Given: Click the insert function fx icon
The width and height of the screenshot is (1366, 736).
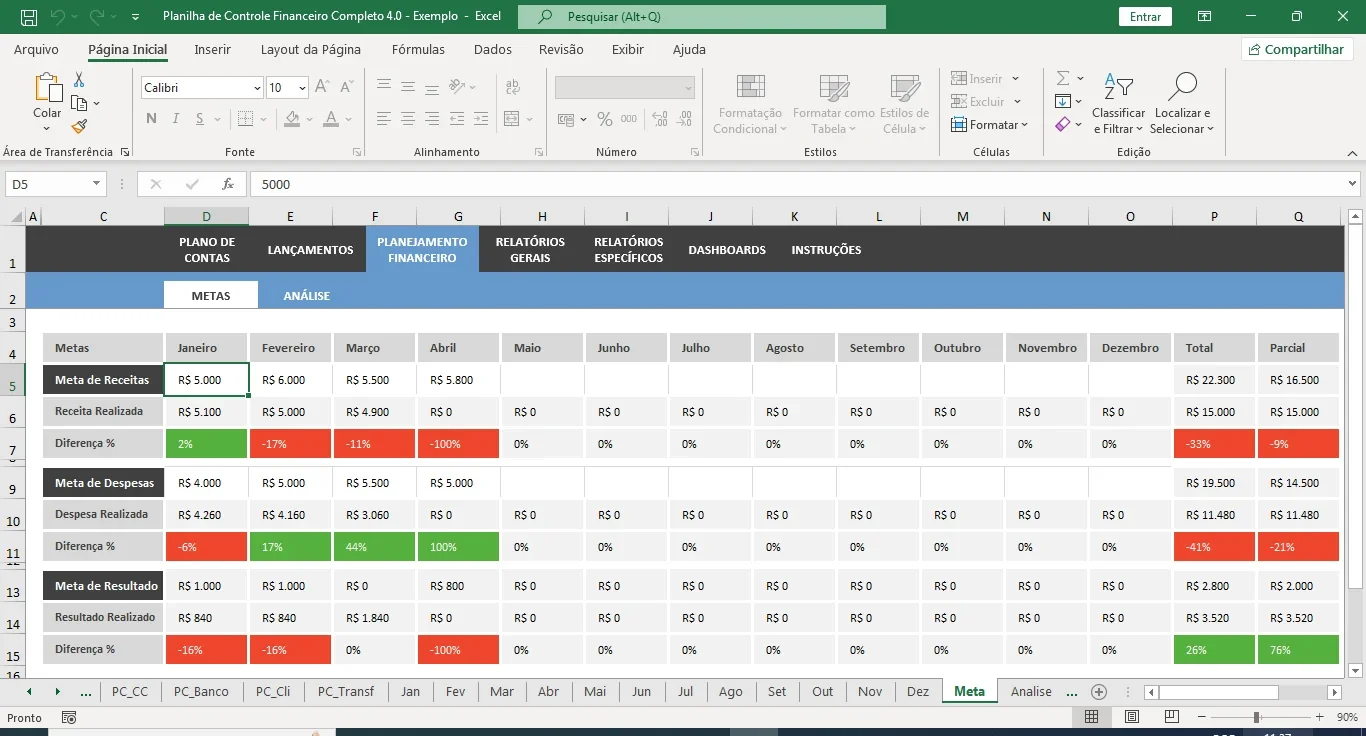Looking at the screenshot, I should click(x=228, y=184).
